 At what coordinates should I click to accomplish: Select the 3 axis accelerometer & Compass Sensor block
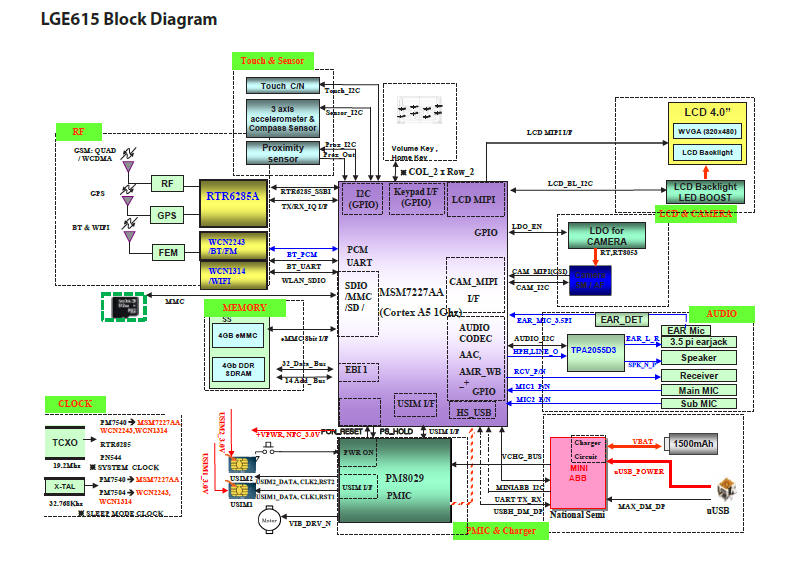[283, 118]
